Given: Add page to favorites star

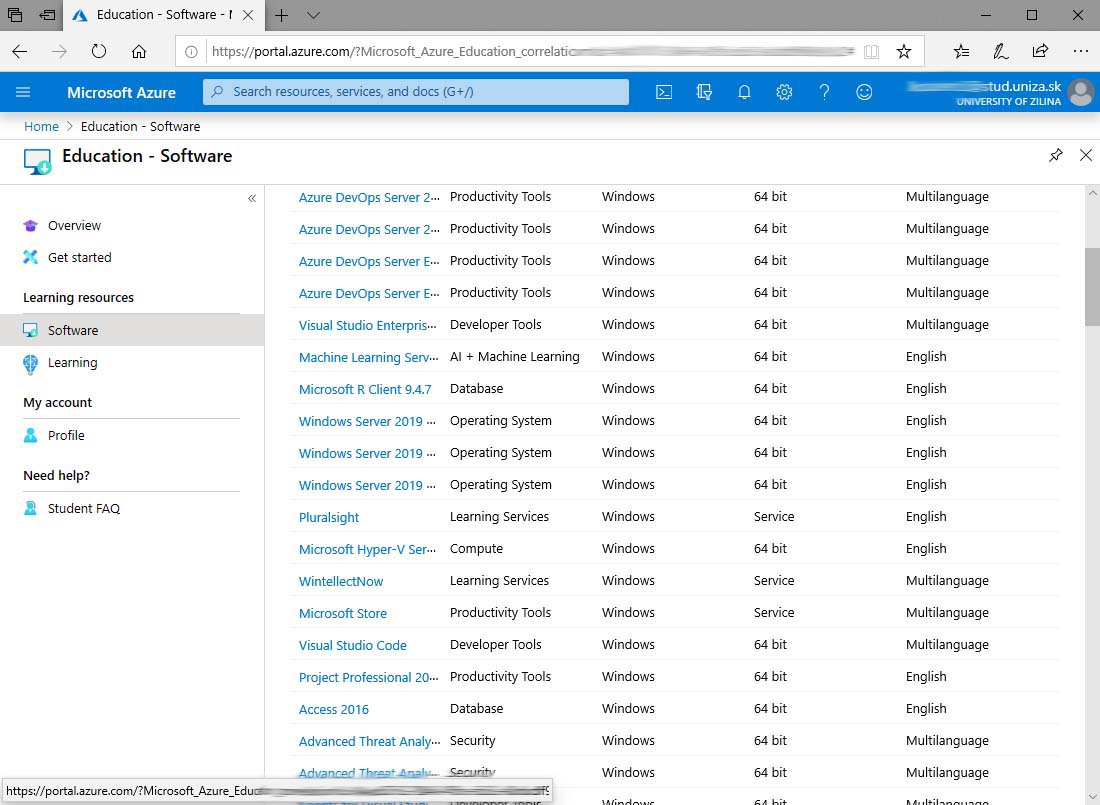Looking at the screenshot, I should 904,51.
